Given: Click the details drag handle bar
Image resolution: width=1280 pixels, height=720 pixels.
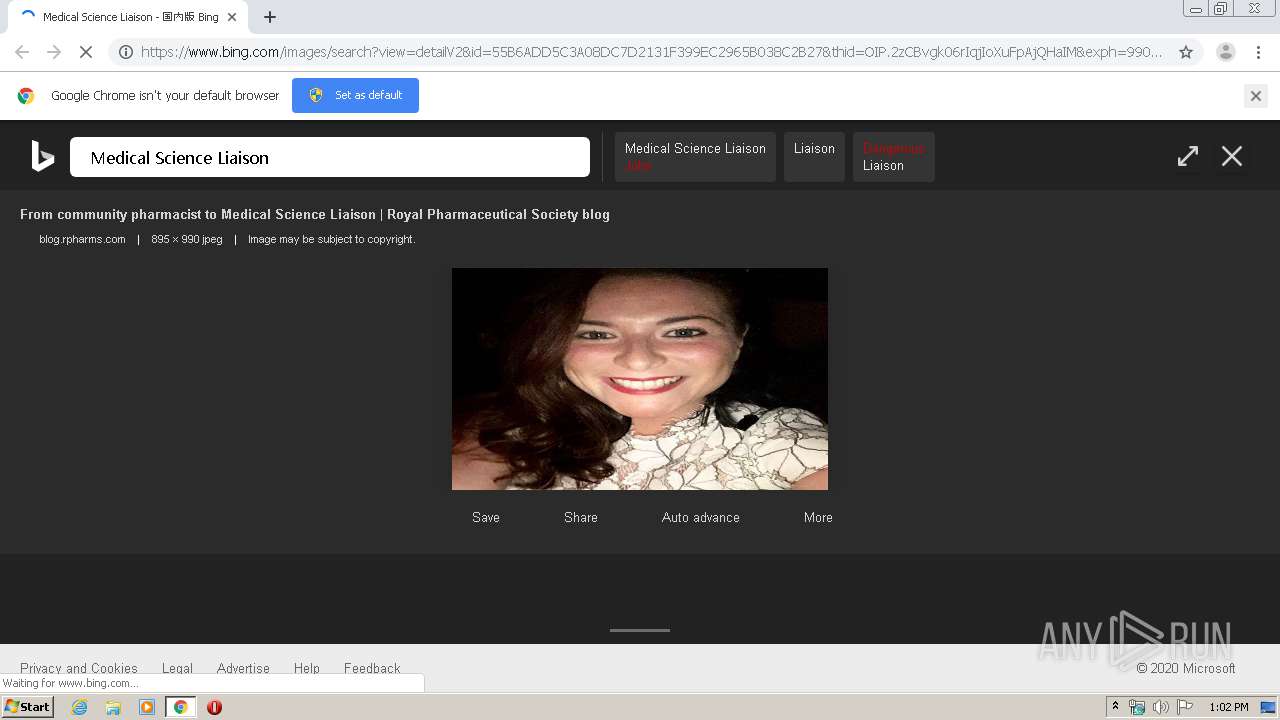Looking at the screenshot, I should [640, 630].
